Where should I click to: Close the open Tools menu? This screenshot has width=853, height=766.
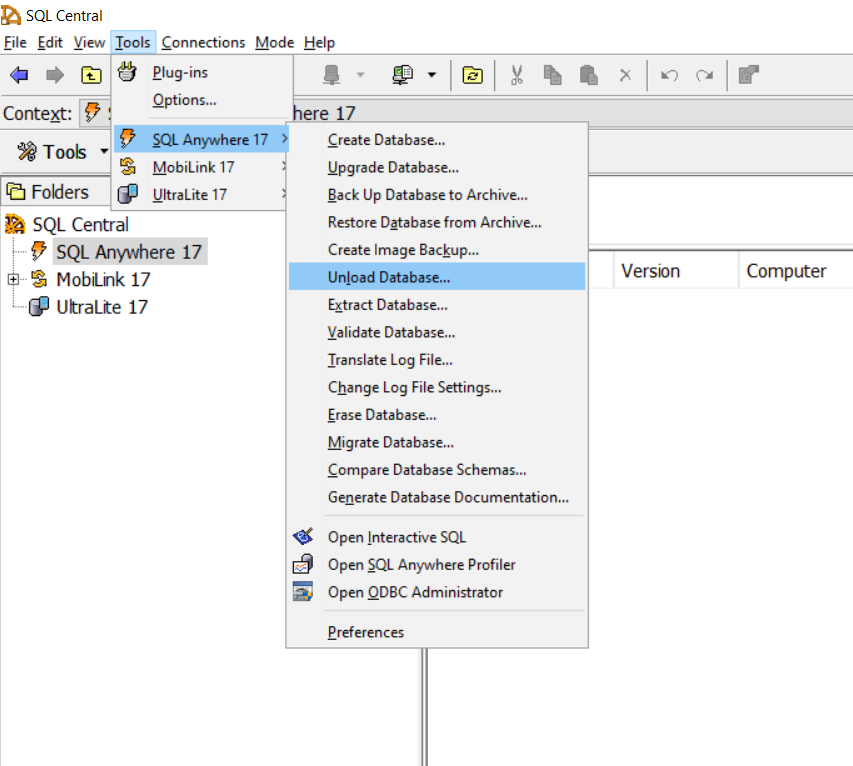tap(133, 42)
